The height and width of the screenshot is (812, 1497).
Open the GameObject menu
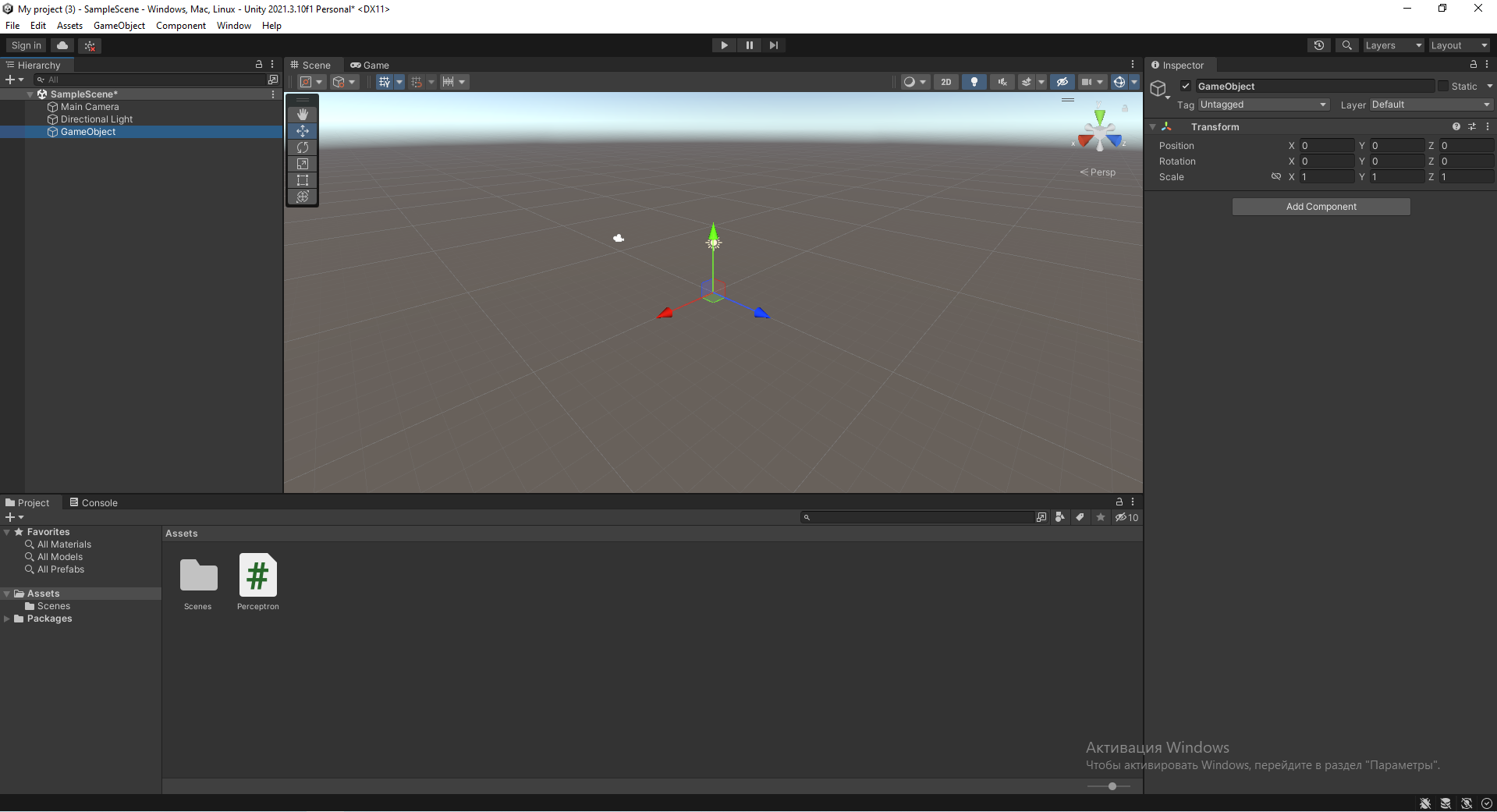(x=119, y=26)
